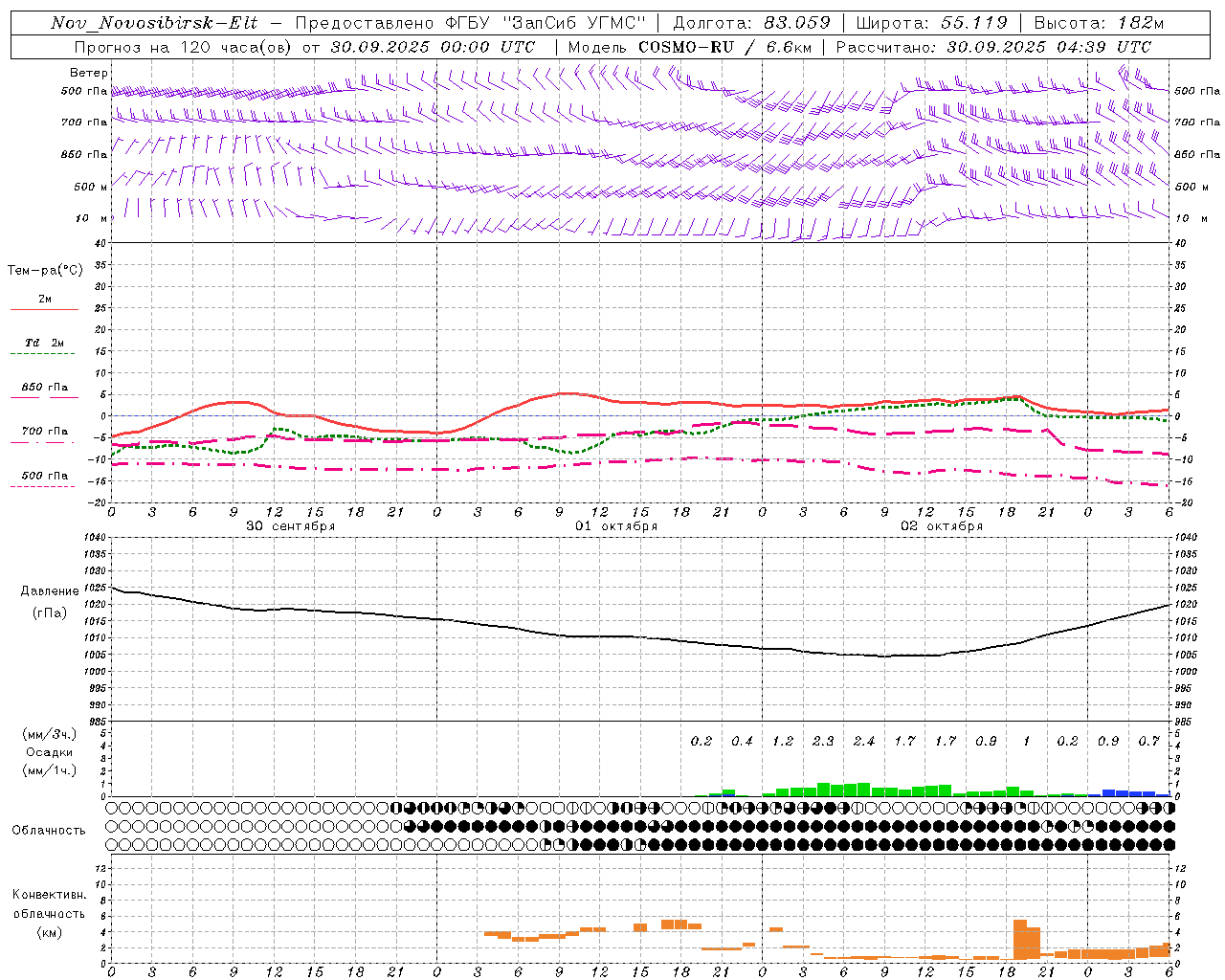Click the station title Nov_Novosibirsk-Elt
The image size is (1225, 980).
pyautogui.click(x=154, y=23)
